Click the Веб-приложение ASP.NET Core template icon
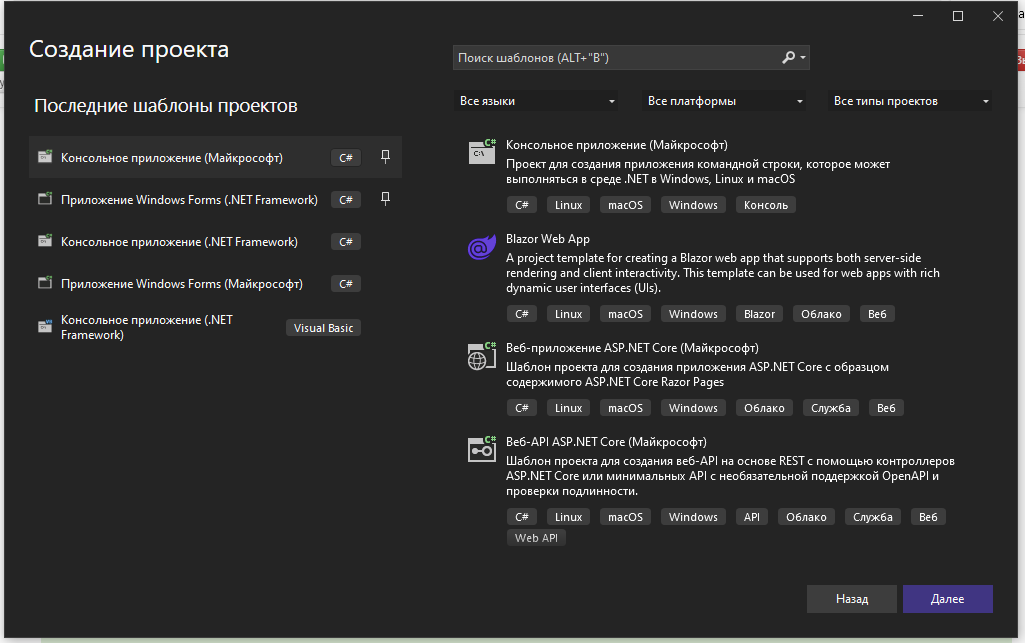The image size is (1025, 643). (x=482, y=356)
